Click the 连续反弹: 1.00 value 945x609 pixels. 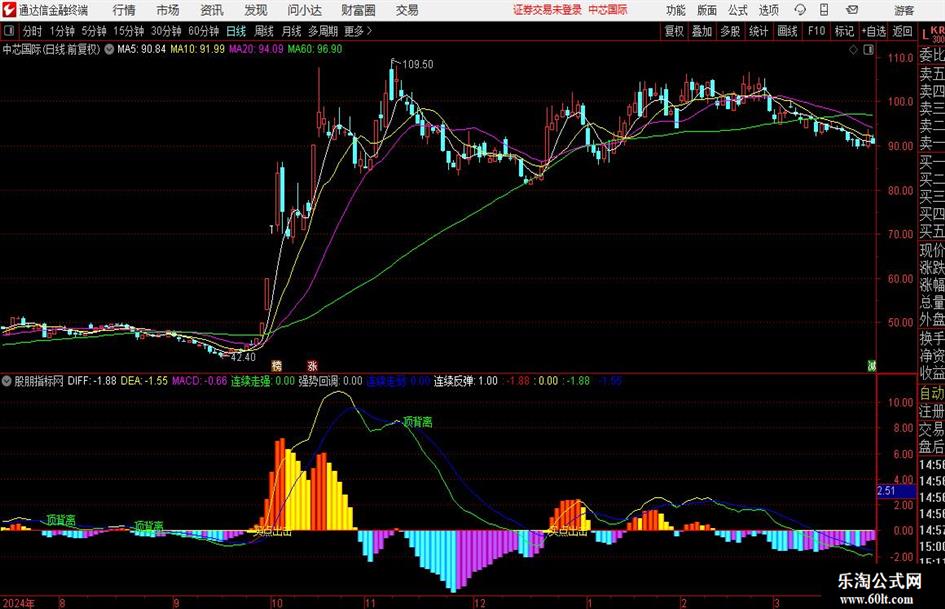coord(466,381)
